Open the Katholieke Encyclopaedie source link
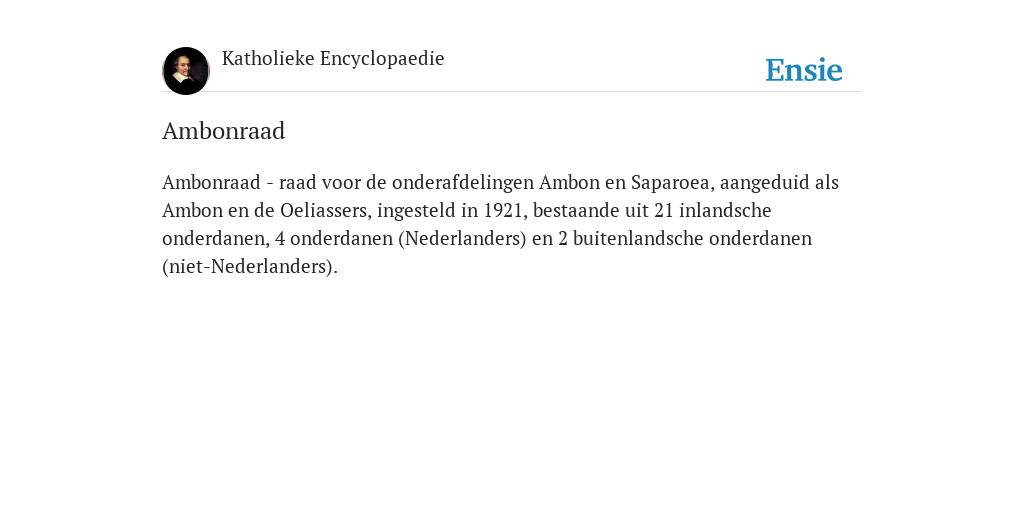Viewport: 1024px width, 512px height. [333, 59]
